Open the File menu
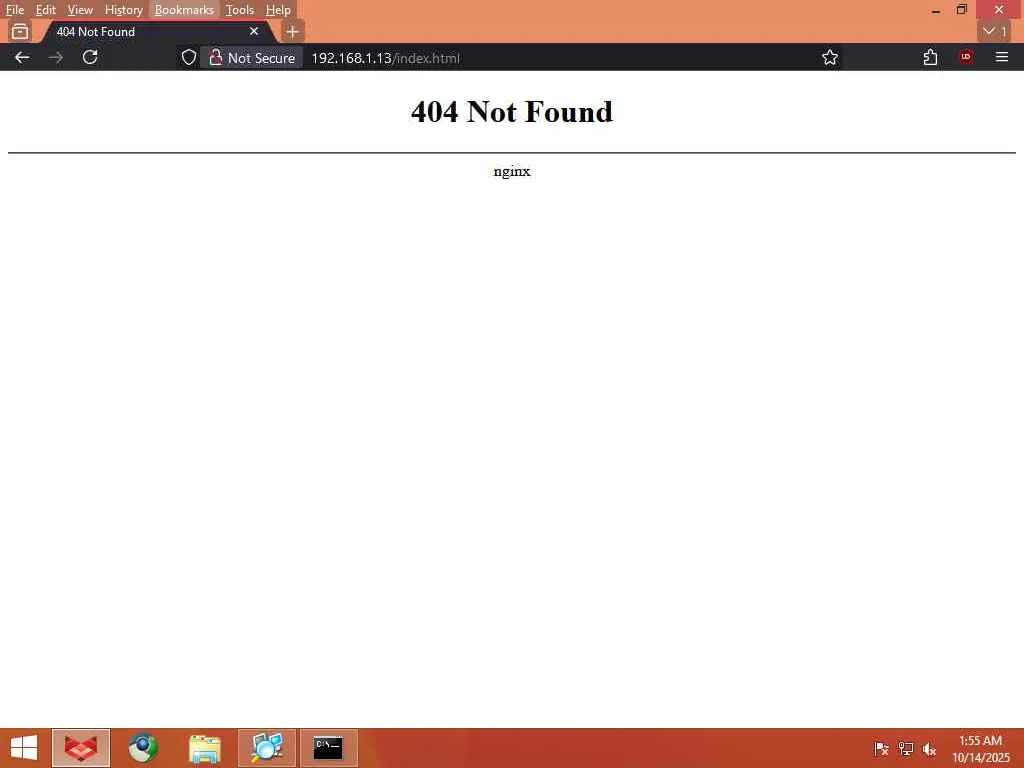The image size is (1024, 768). tap(14, 10)
